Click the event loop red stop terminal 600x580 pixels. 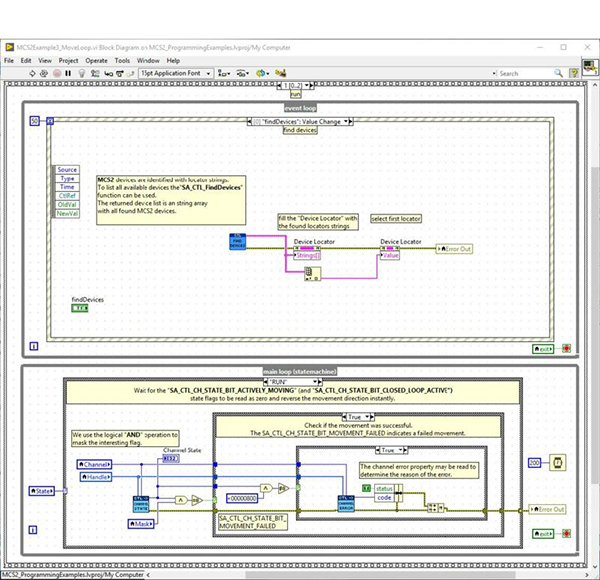[x=566, y=349]
